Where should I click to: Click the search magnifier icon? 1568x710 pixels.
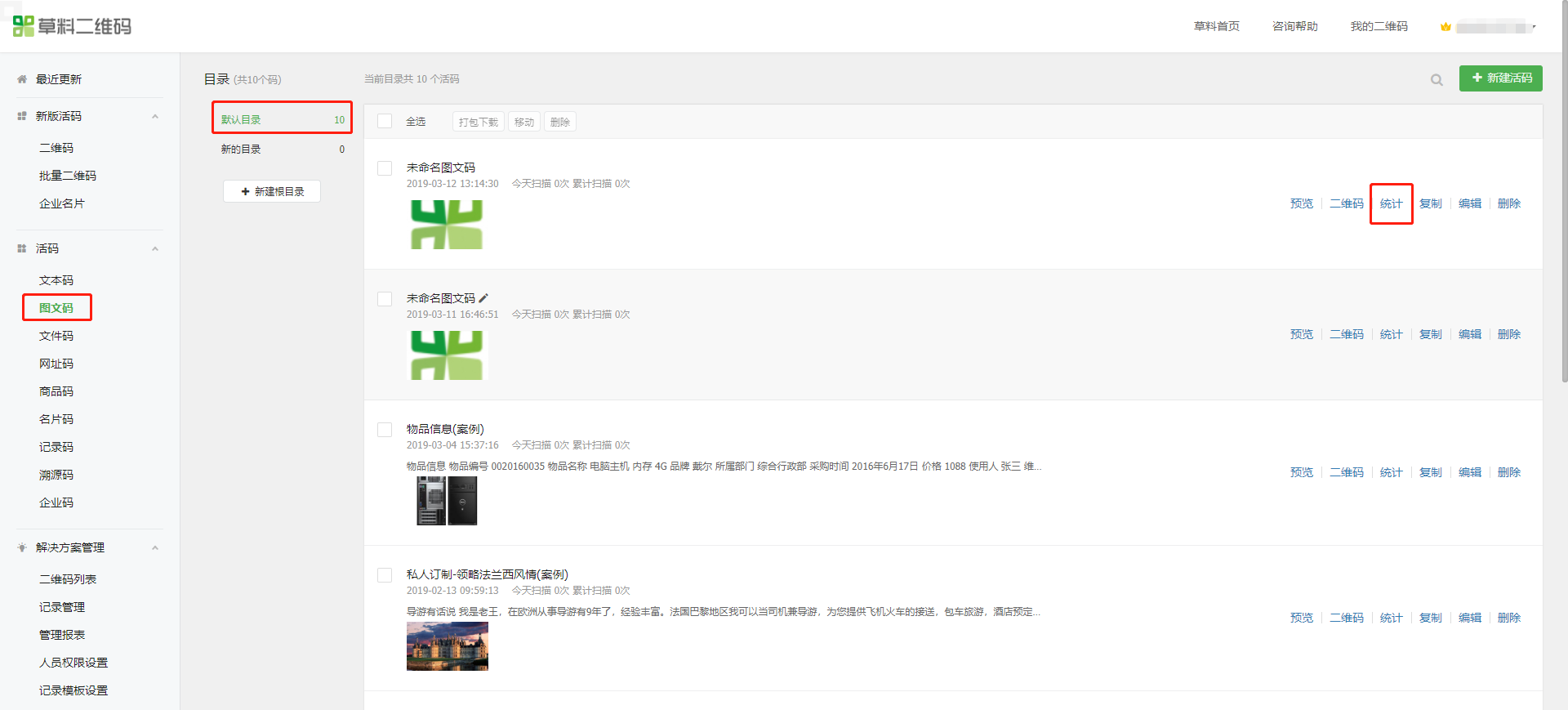pyautogui.click(x=1437, y=80)
